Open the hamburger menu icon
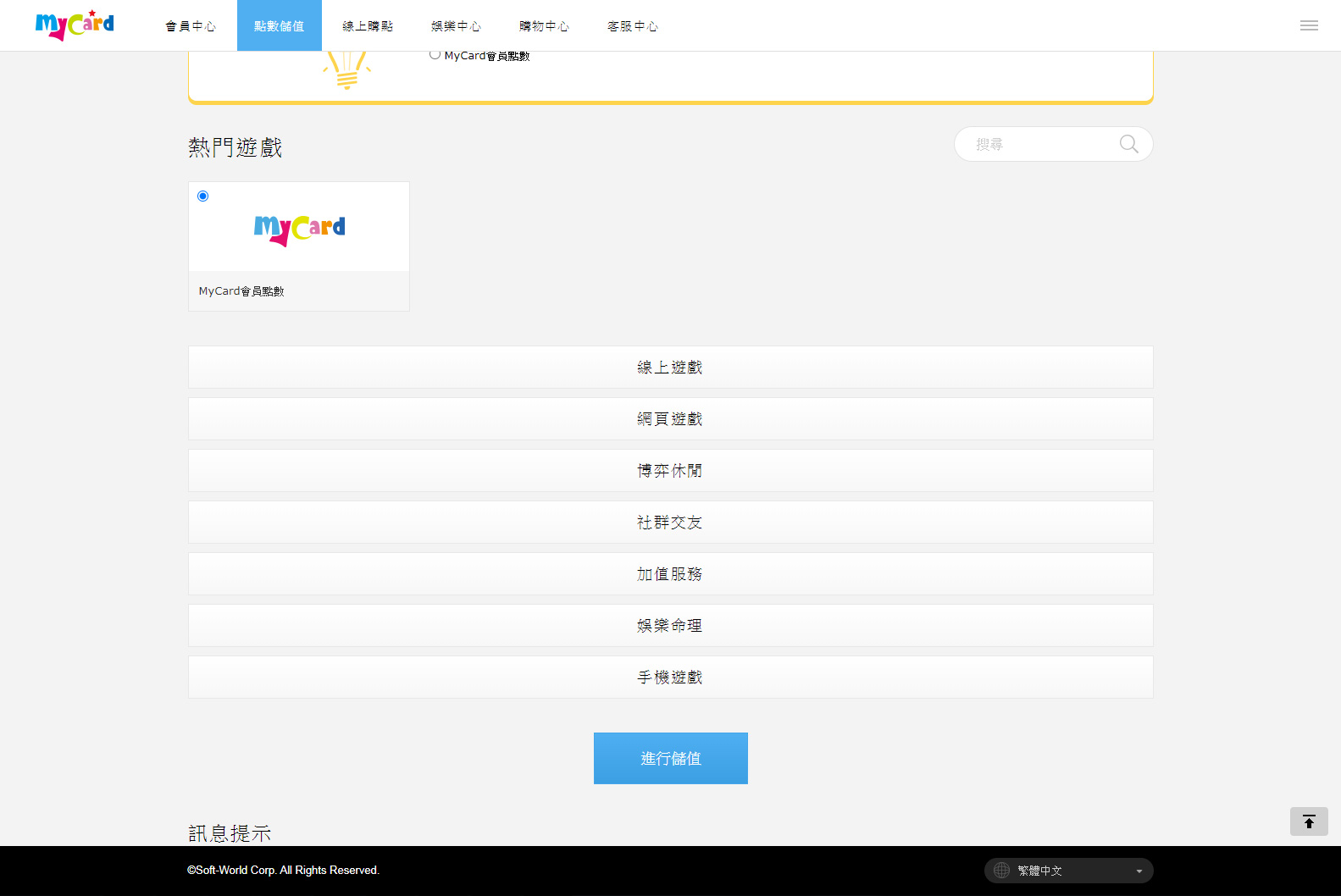This screenshot has width=1341, height=896. pos(1309,25)
